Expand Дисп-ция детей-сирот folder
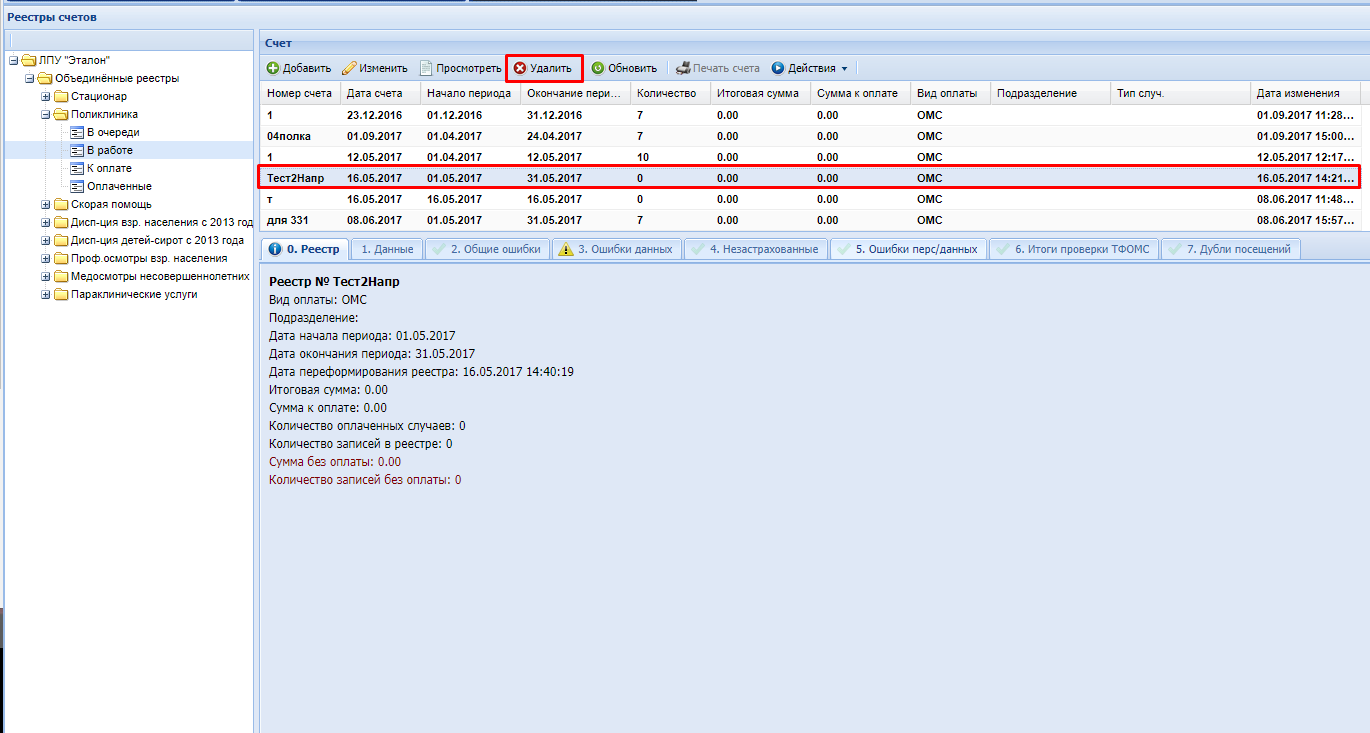 46,240
